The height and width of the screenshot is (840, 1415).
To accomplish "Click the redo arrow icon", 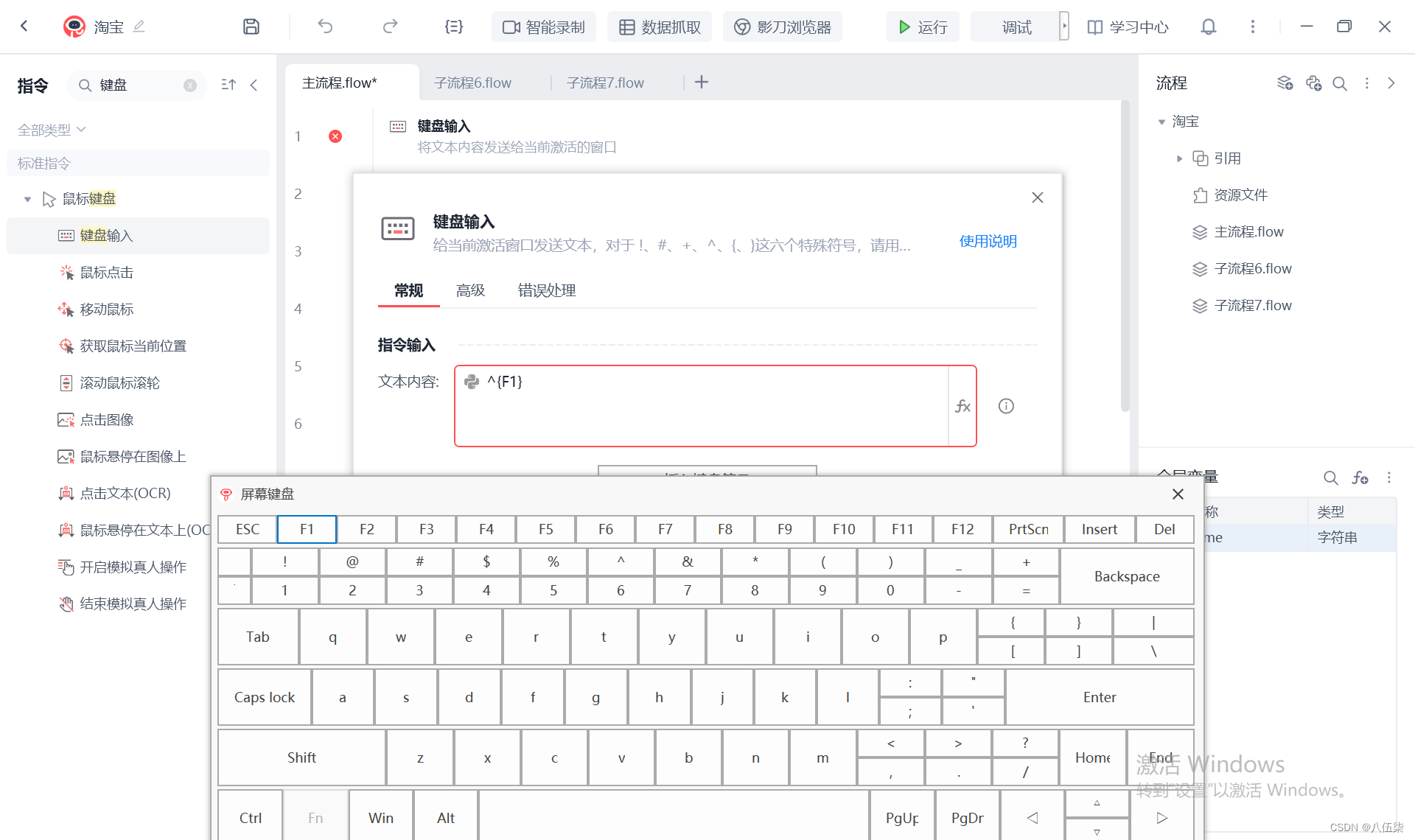I will (390, 27).
